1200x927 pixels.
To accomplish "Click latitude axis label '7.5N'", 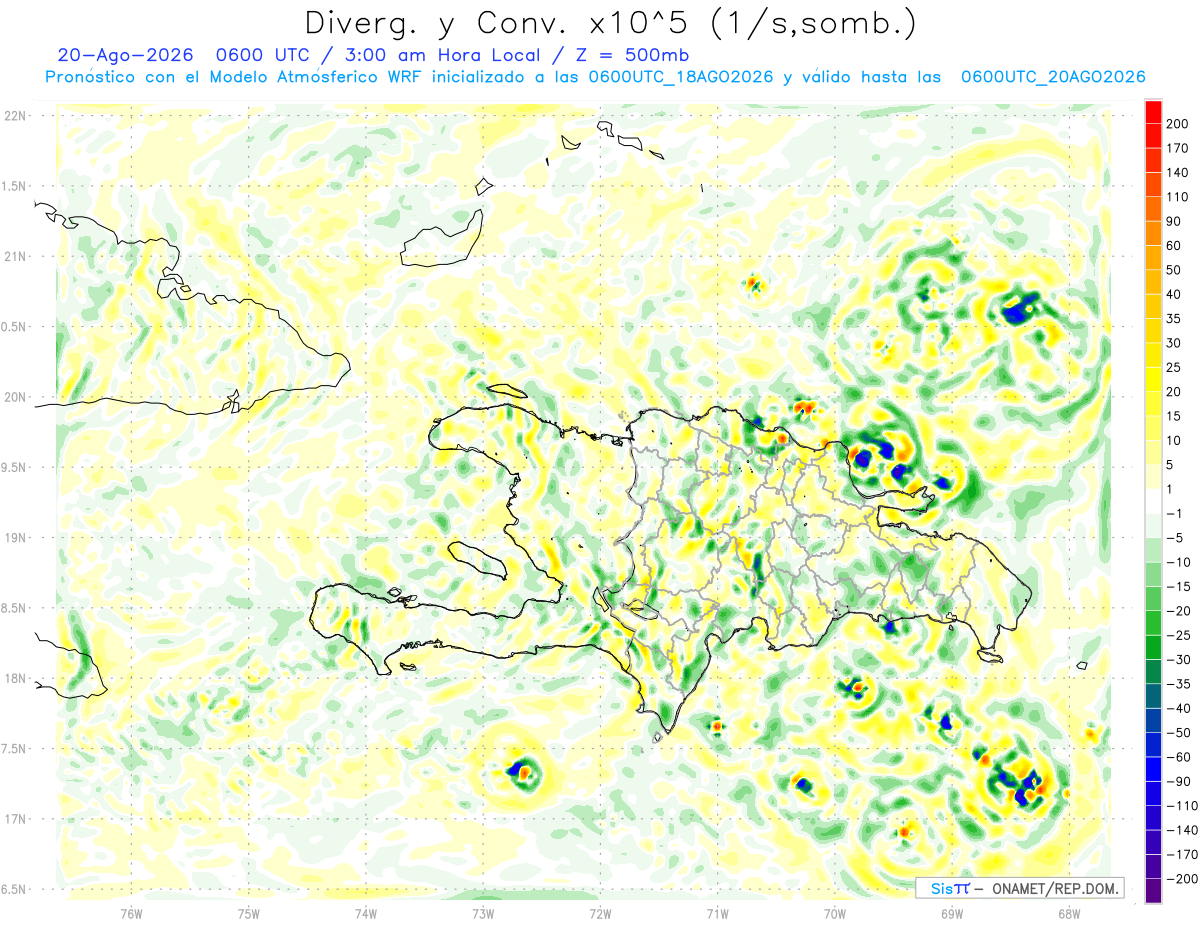I will pos(14,748).
